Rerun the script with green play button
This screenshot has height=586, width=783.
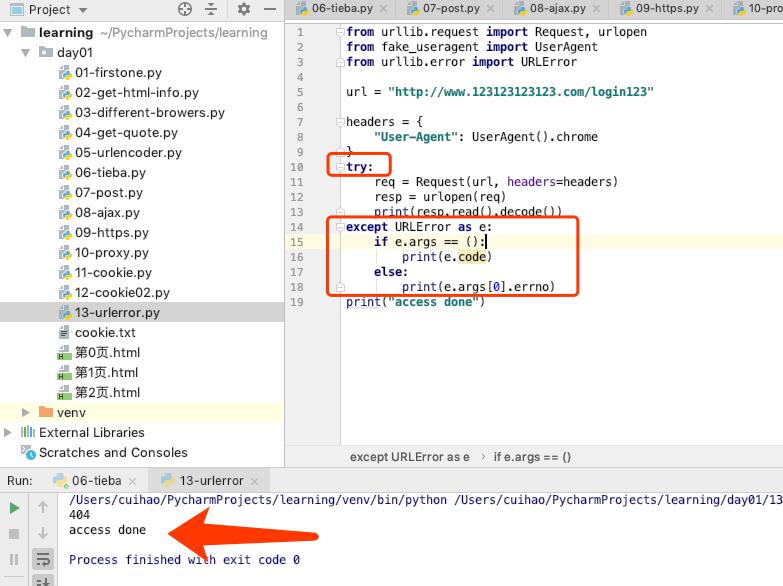click(x=14, y=508)
